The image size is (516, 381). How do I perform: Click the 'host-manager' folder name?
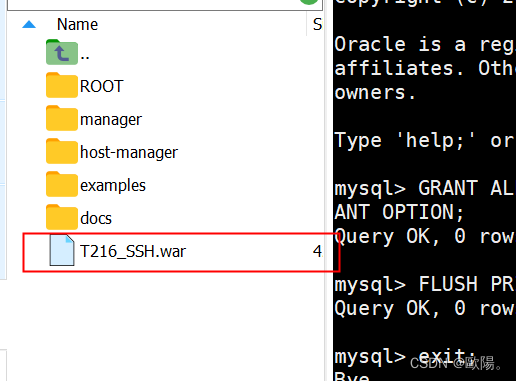(x=129, y=153)
